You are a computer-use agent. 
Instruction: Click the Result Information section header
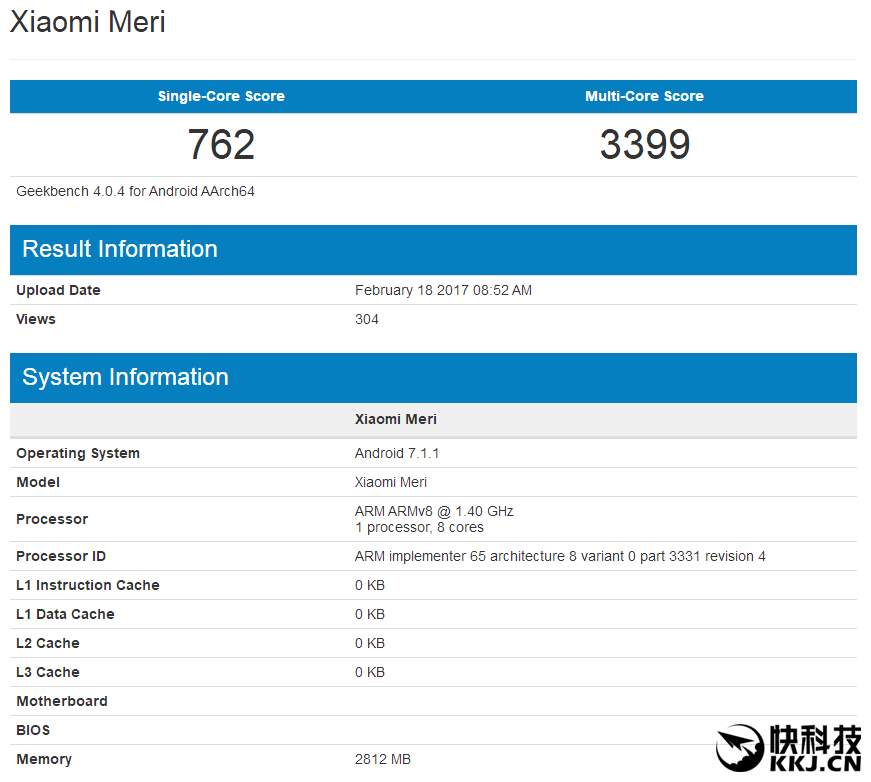point(120,249)
